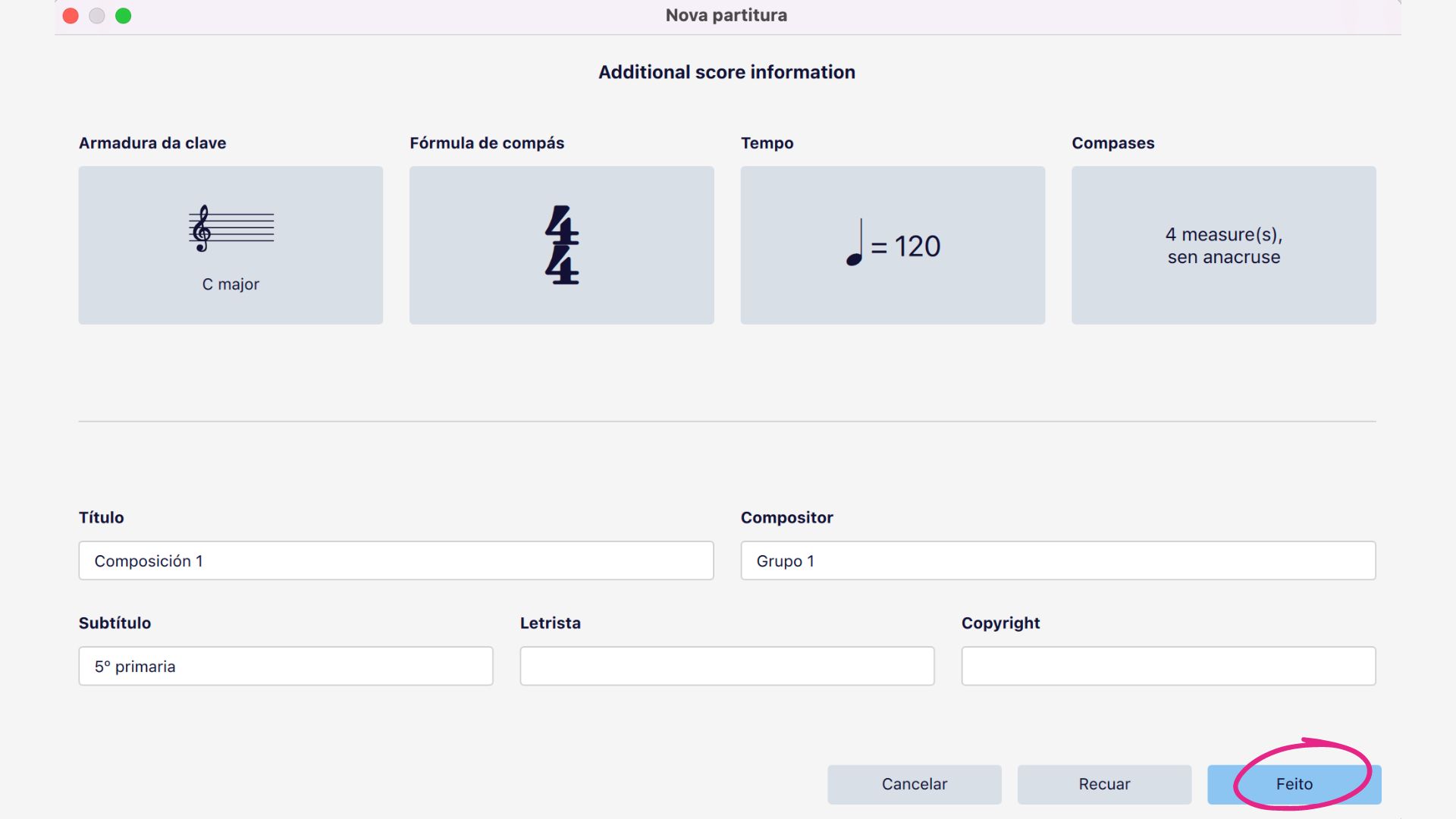
Task: Go back with the Recuar button
Action: pyautogui.click(x=1104, y=784)
